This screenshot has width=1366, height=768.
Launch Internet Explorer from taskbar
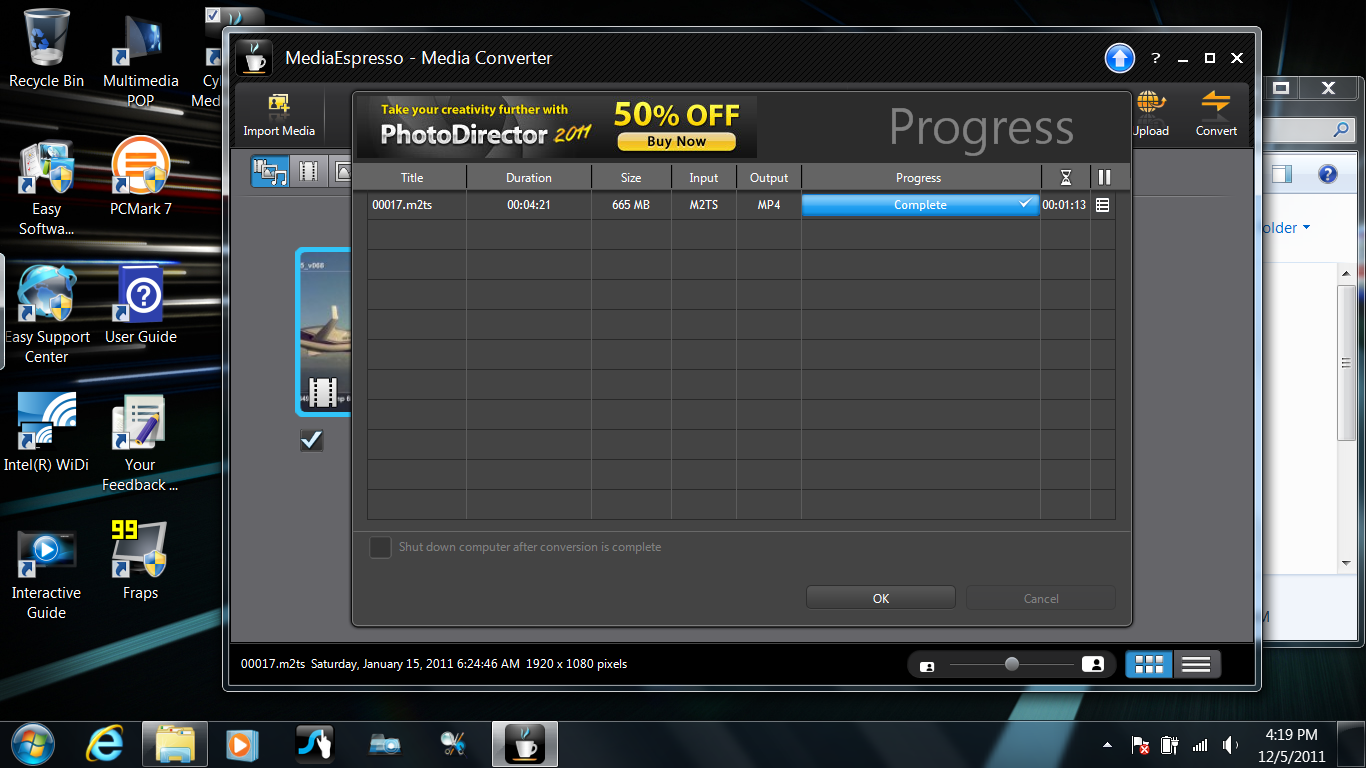104,745
